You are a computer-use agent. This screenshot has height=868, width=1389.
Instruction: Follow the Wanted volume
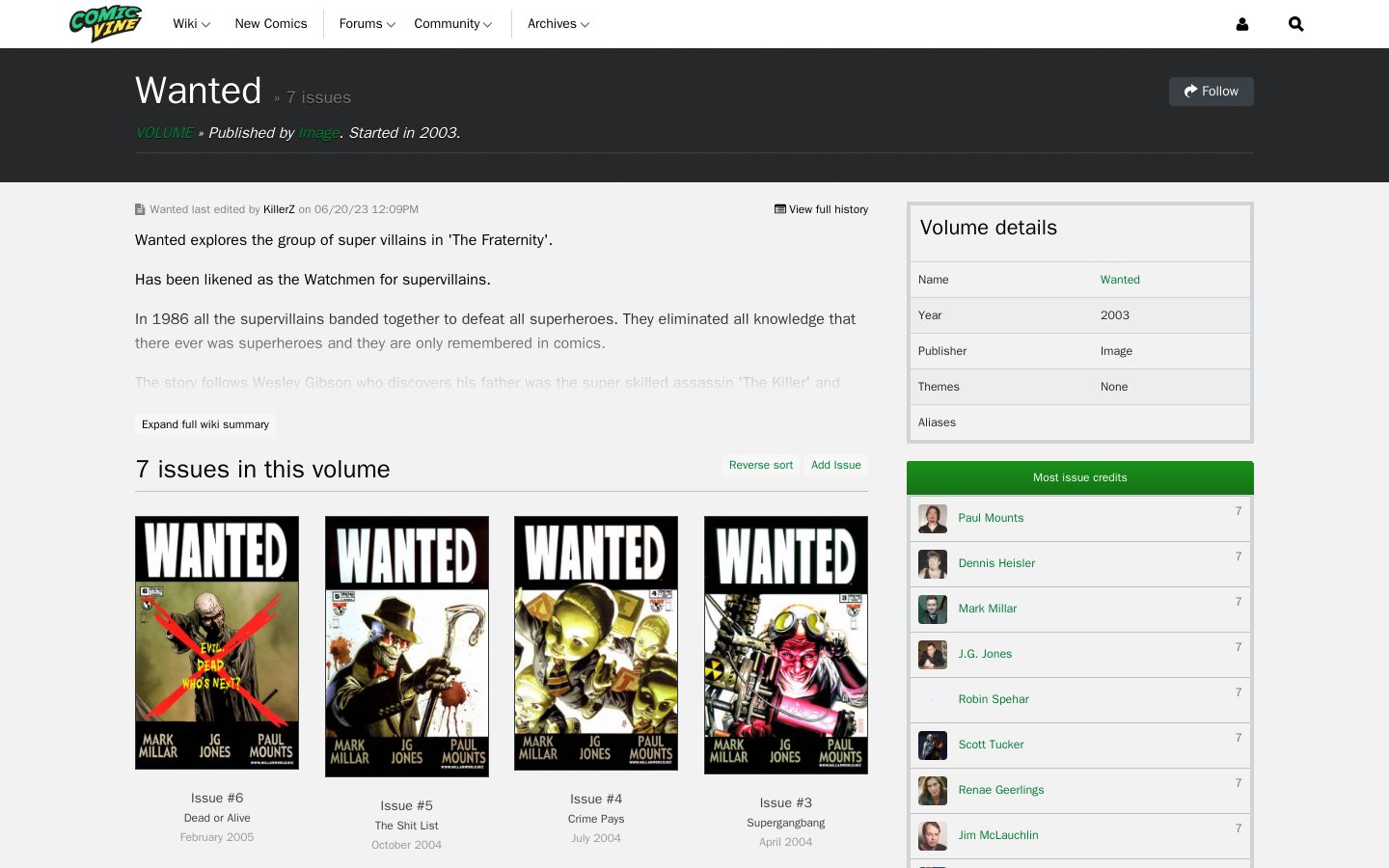1212,92
